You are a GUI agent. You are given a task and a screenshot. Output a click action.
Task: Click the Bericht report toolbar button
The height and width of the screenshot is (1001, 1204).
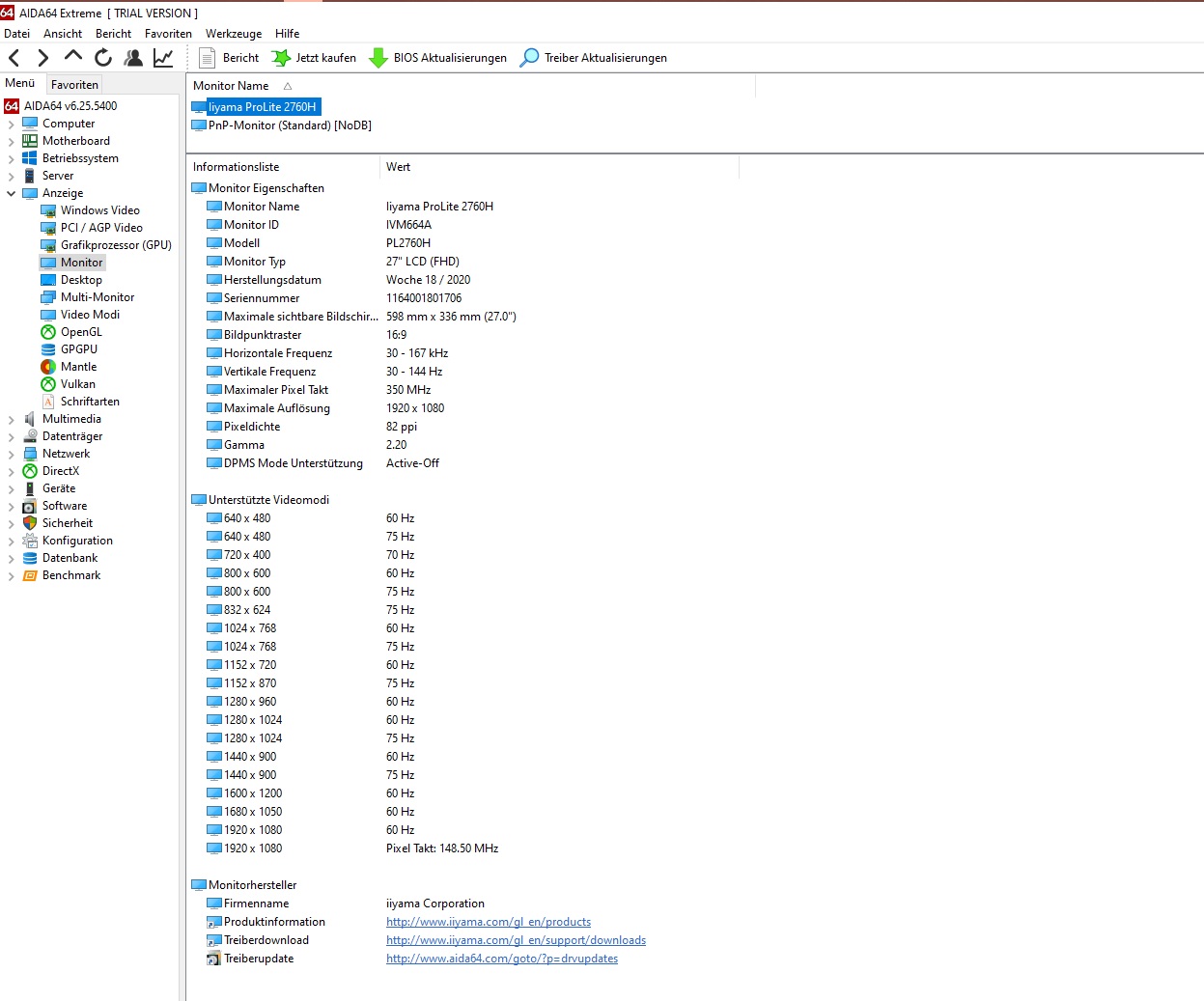click(x=229, y=58)
